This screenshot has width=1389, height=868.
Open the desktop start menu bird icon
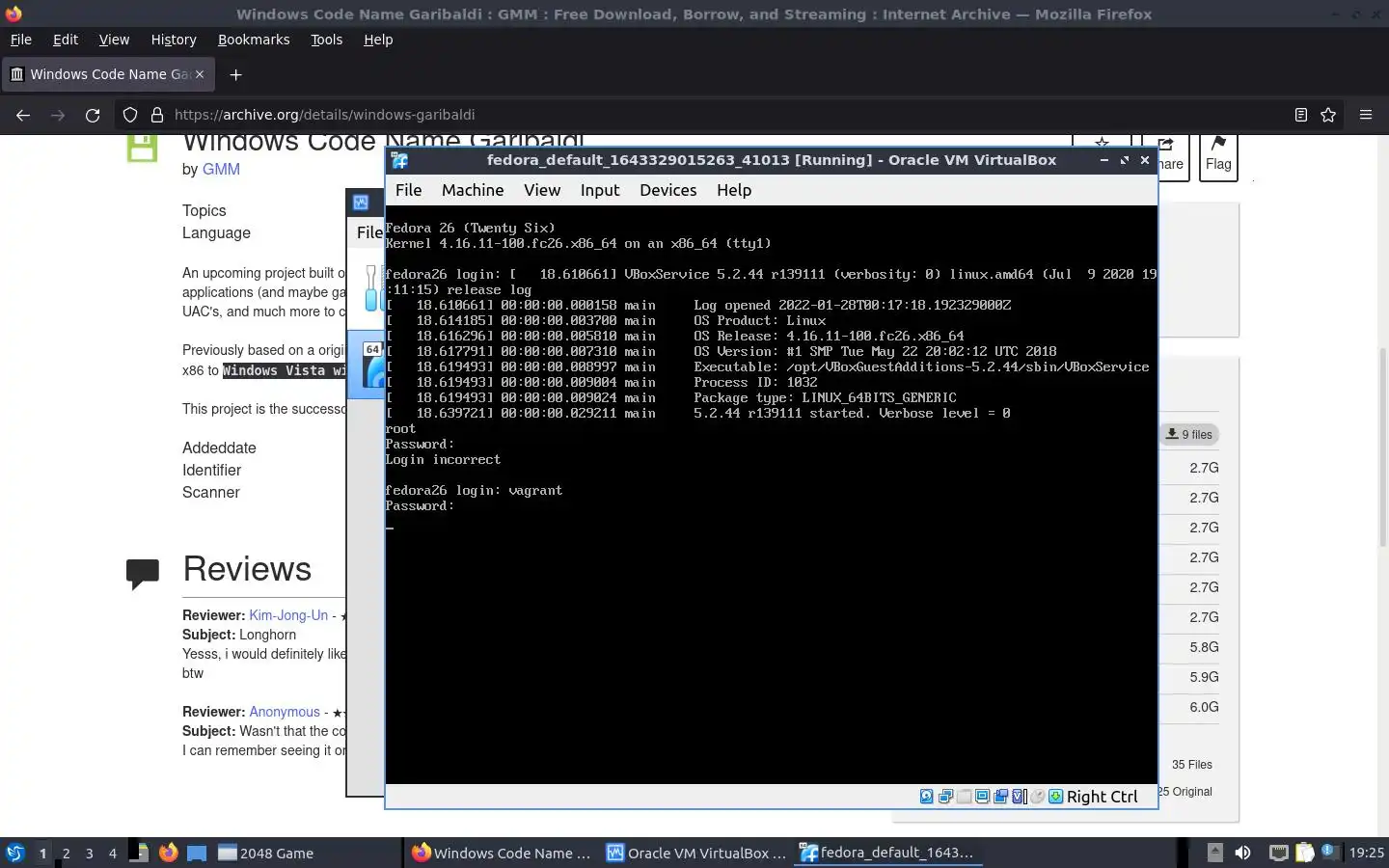pyautogui.click(x=15, y=853)
